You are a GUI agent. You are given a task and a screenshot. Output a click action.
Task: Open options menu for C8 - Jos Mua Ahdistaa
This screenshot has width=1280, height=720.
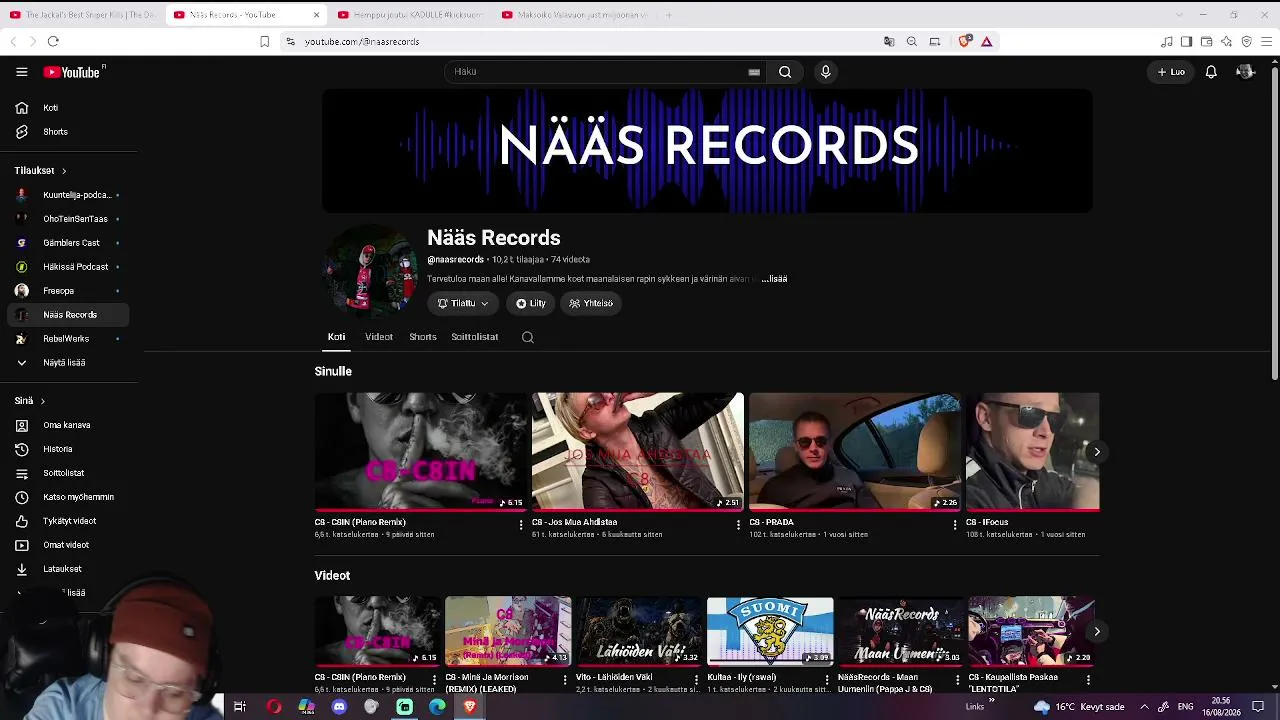point(738,524)
